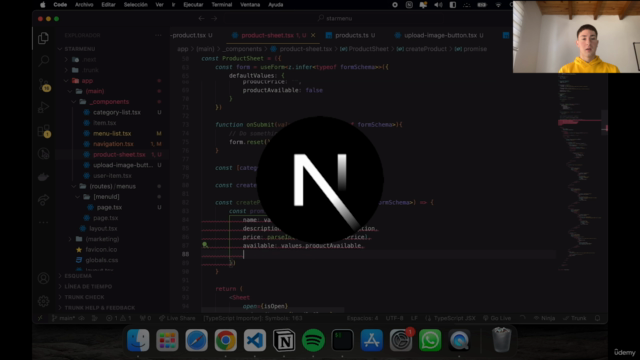Open the Accounts icon in the activity bar
Viewport: 640px width, 360px height.
tap(43, 278)
